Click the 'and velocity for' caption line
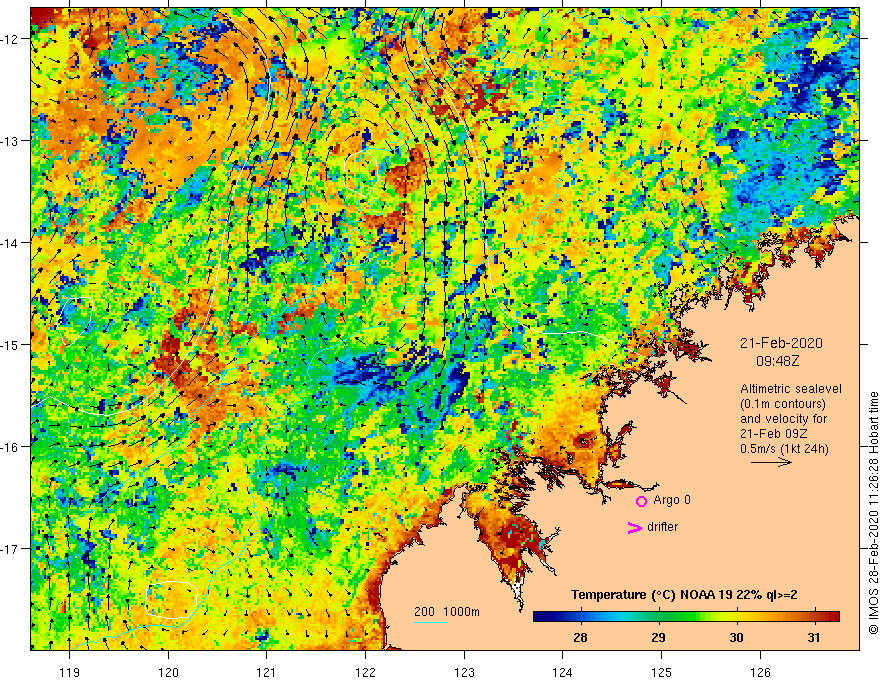Image resolution: width=880 pixels, height=680 pixels. pos(783,419)
